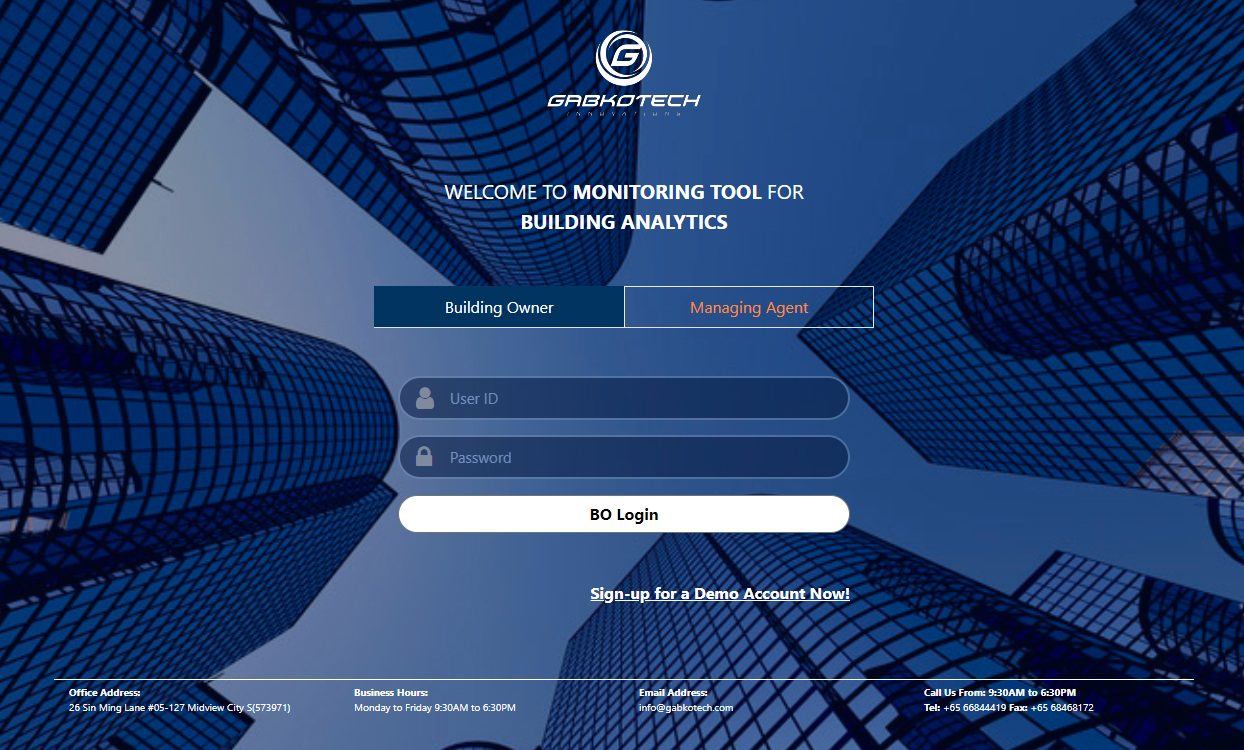Click the Monday to Friday hours text

(434, 707)
